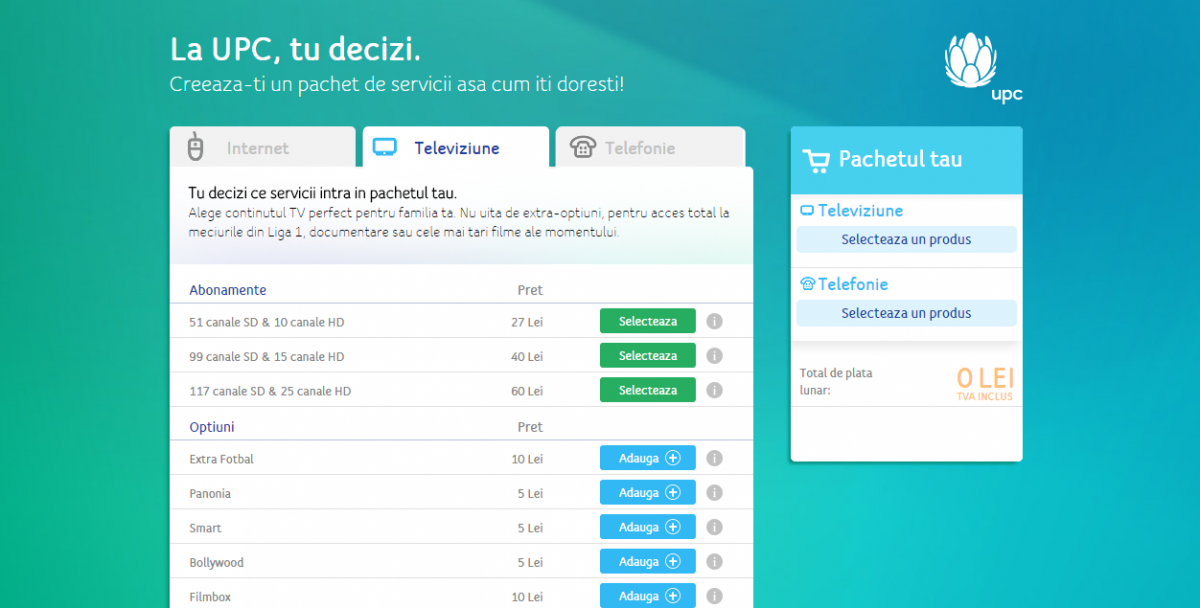Click the 'La UPC, tu decizi.' headline
This screenshot has height=608, width=1200.
click(295, 50)
